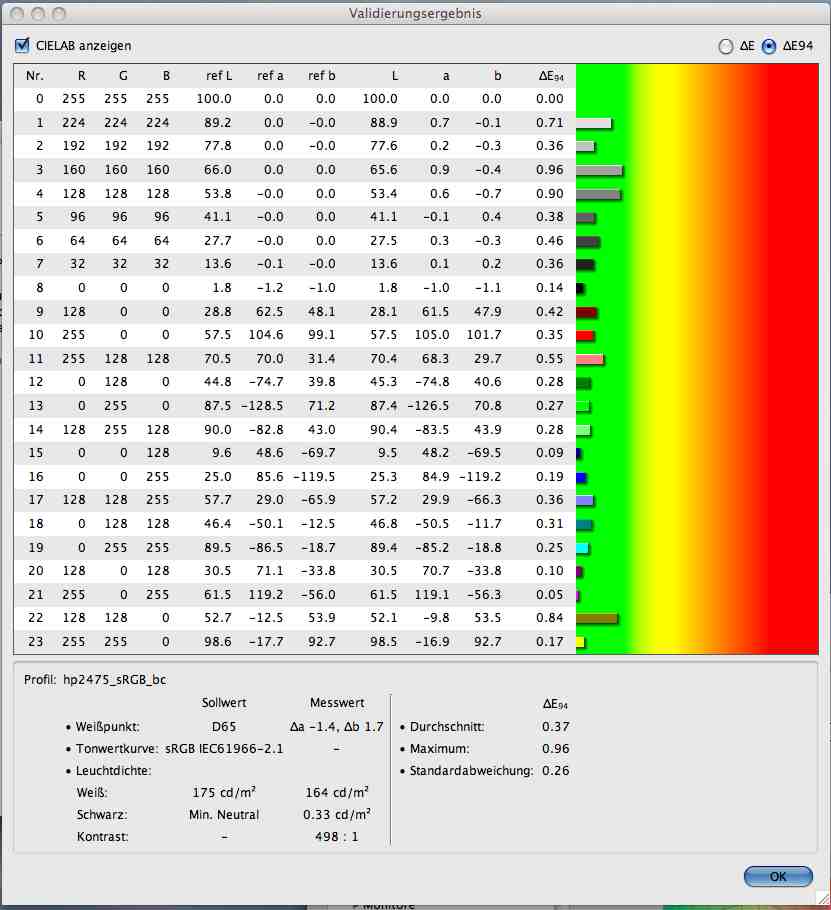Click the Nr. column header
This screenshot has width=831, height=910.
pyautogui.click(x=35, y=75)
